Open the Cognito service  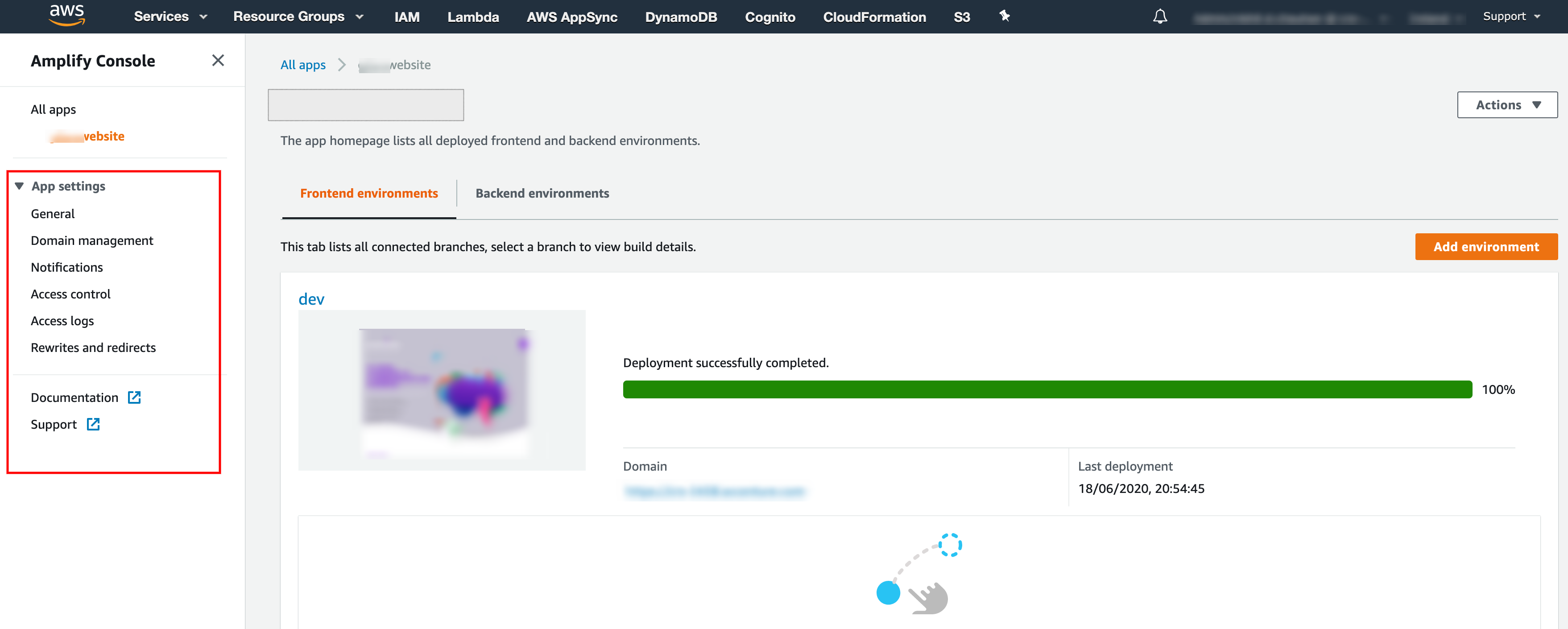(770, 17)
